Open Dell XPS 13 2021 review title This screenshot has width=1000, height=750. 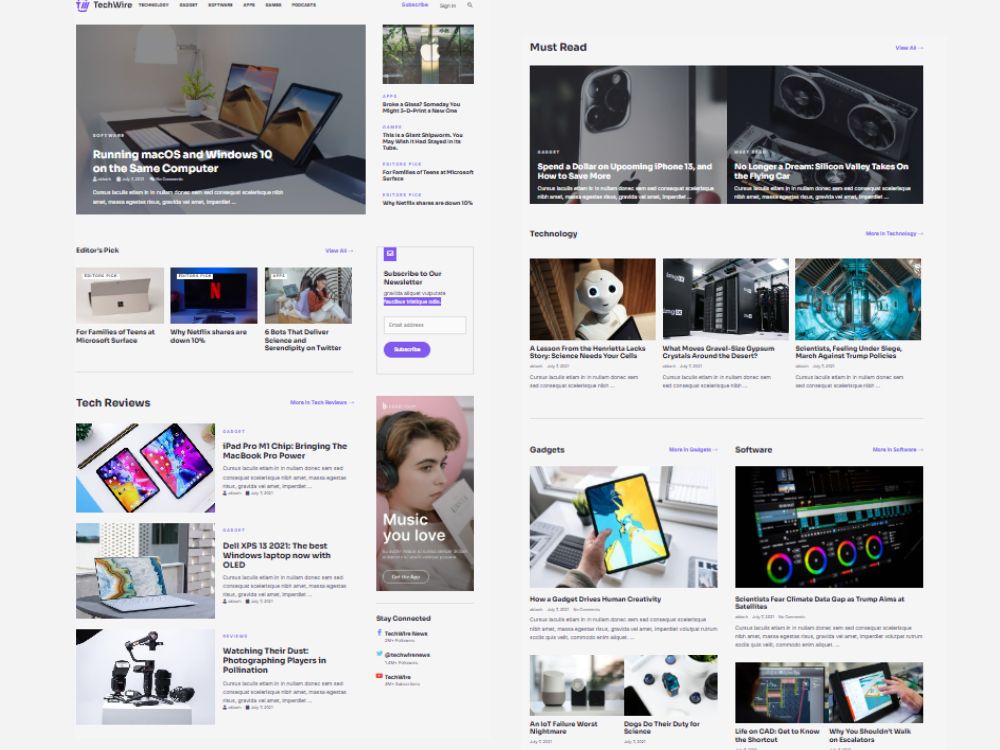(277, 555)
